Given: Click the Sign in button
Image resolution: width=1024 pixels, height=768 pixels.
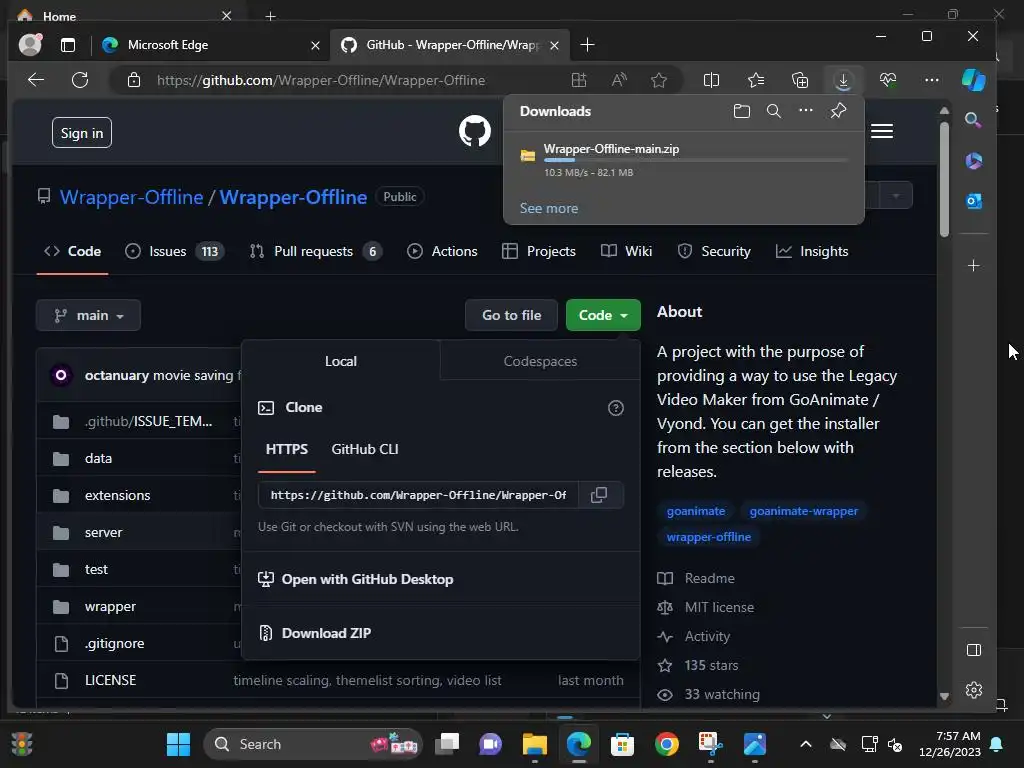Looking at the screenshot, I should (x=82, y=133).
